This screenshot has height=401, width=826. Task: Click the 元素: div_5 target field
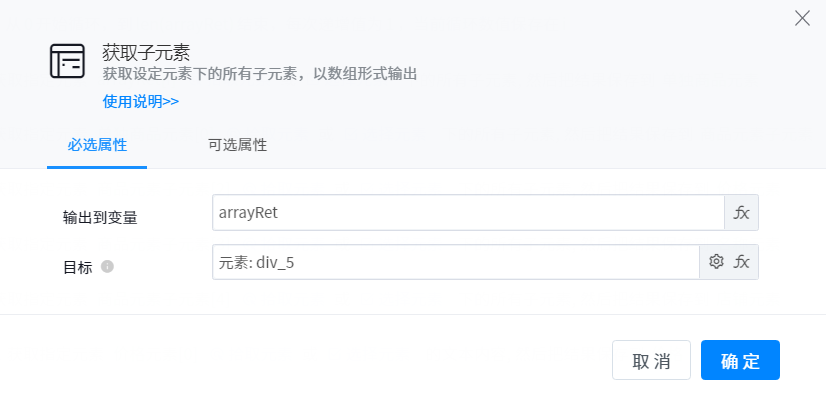455,262
